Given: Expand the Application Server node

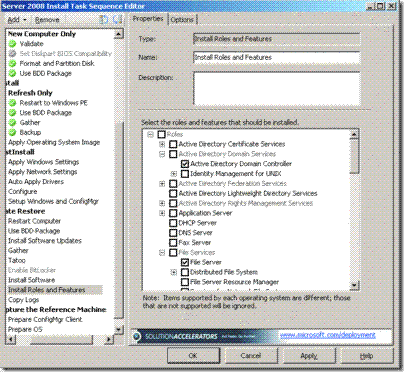Looking at the screenshot, I should click(x=162, y=213).
